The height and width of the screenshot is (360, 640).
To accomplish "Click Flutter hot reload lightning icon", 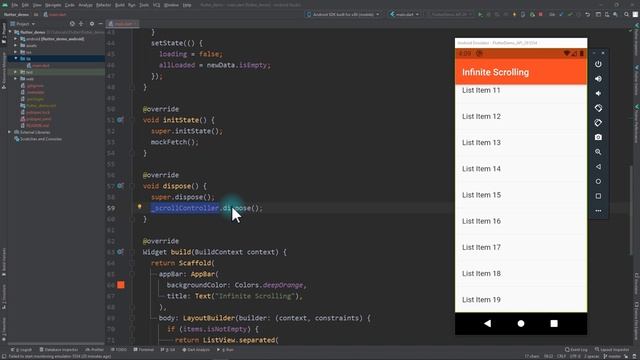I will [x=514, y=14].
